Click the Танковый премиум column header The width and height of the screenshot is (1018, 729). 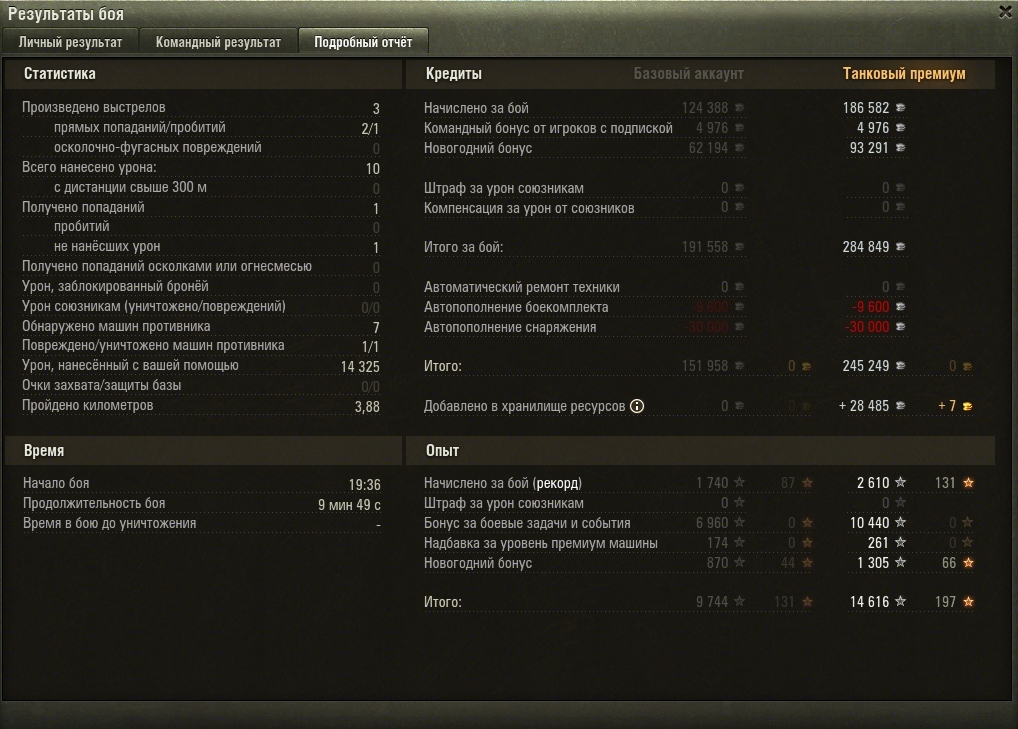(x=904, y=73)
